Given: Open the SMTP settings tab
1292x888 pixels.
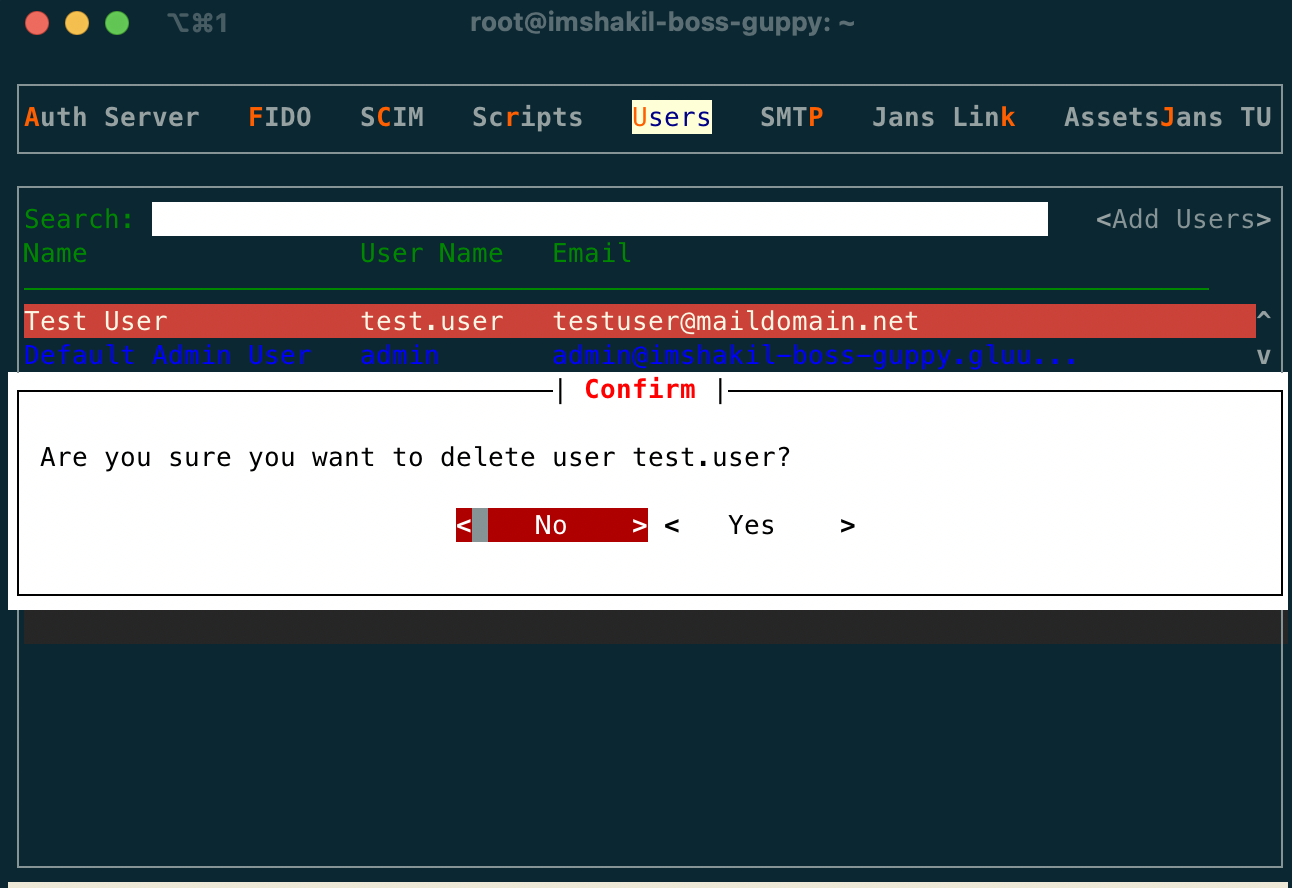Looking at the screenshot, I should pos(791,117).
